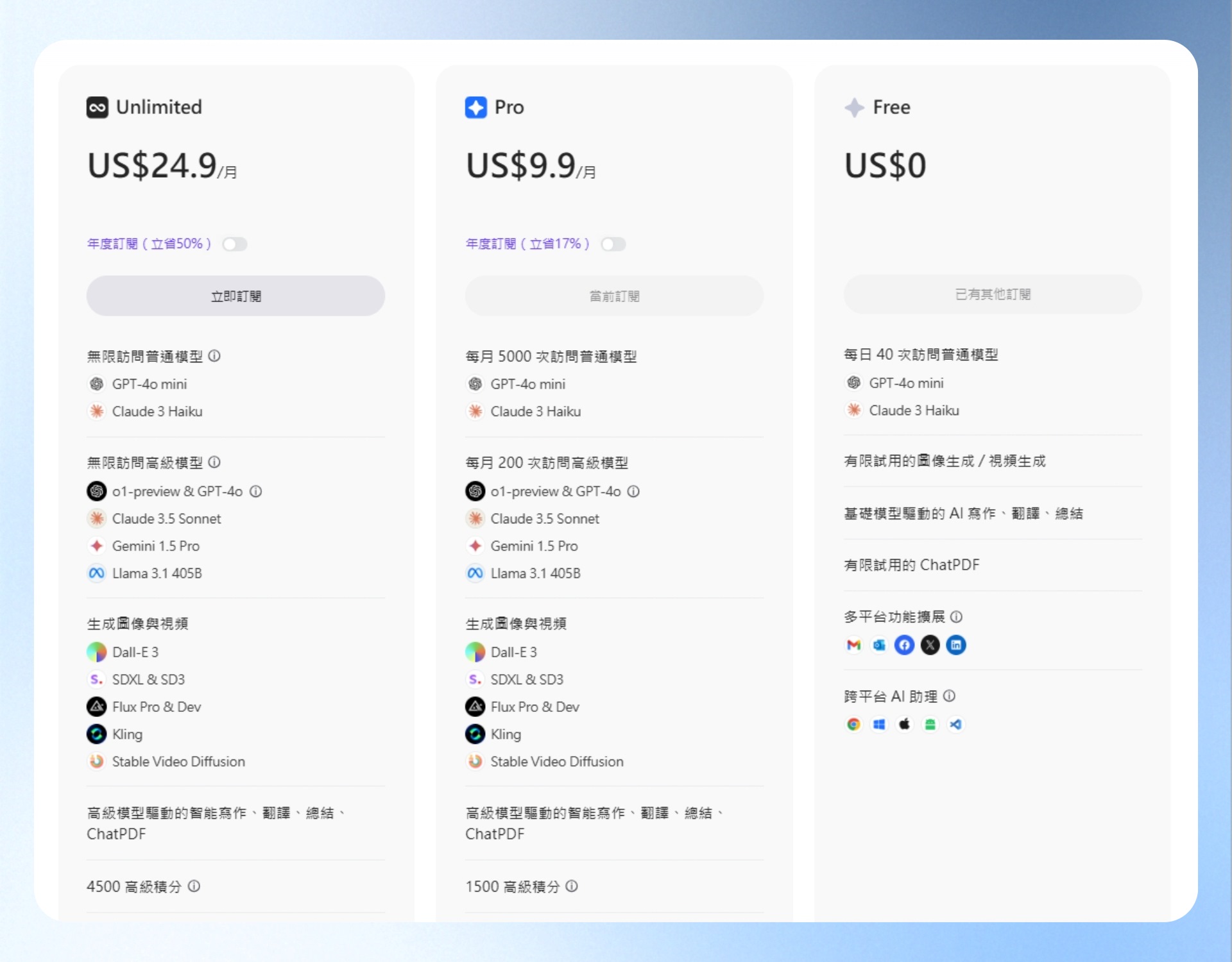Show info for 無限訪問高級模型 in Unlimited

[x=214, y=462]
